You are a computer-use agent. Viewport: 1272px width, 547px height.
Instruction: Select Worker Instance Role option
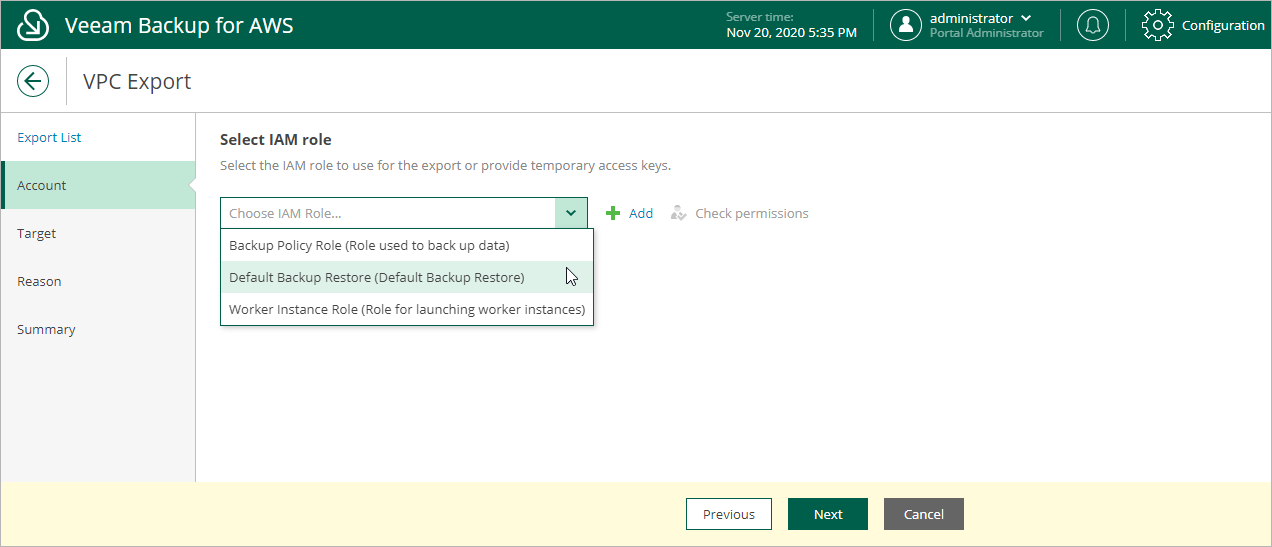(407, 309)
